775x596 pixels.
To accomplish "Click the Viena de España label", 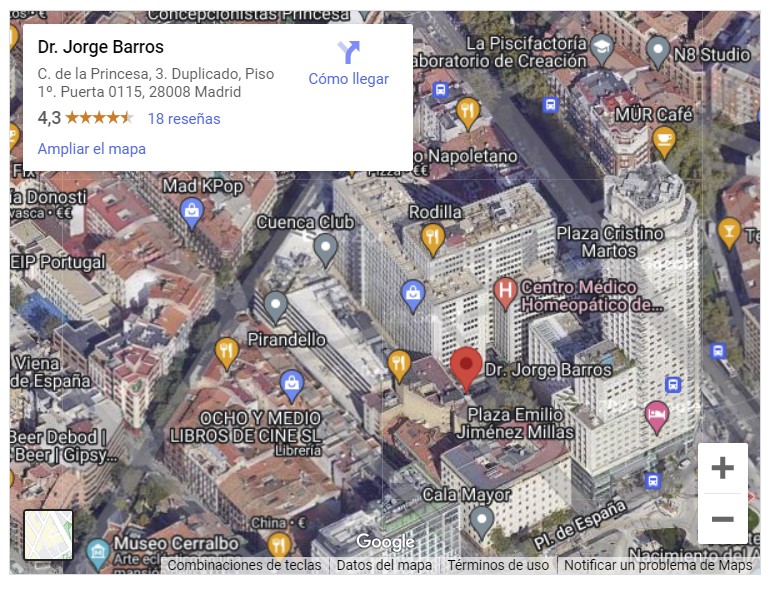I will tap(50, 372).
